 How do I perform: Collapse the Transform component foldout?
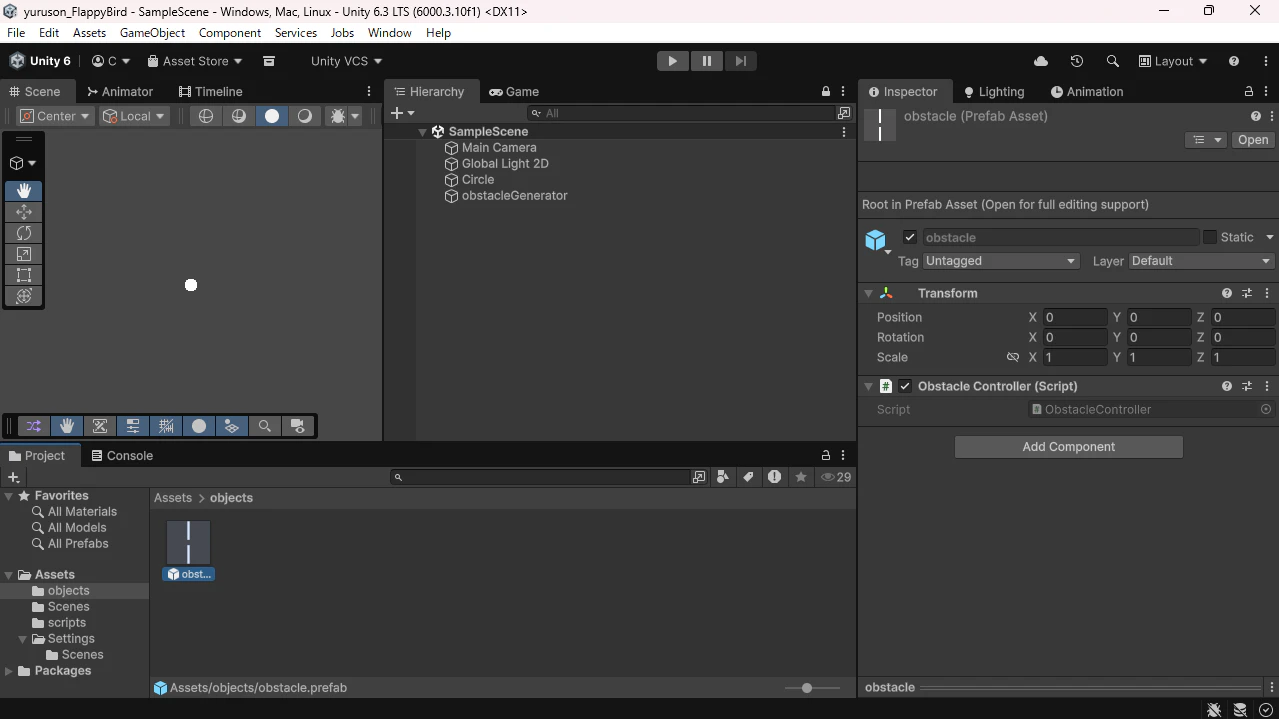click(868, 293)
